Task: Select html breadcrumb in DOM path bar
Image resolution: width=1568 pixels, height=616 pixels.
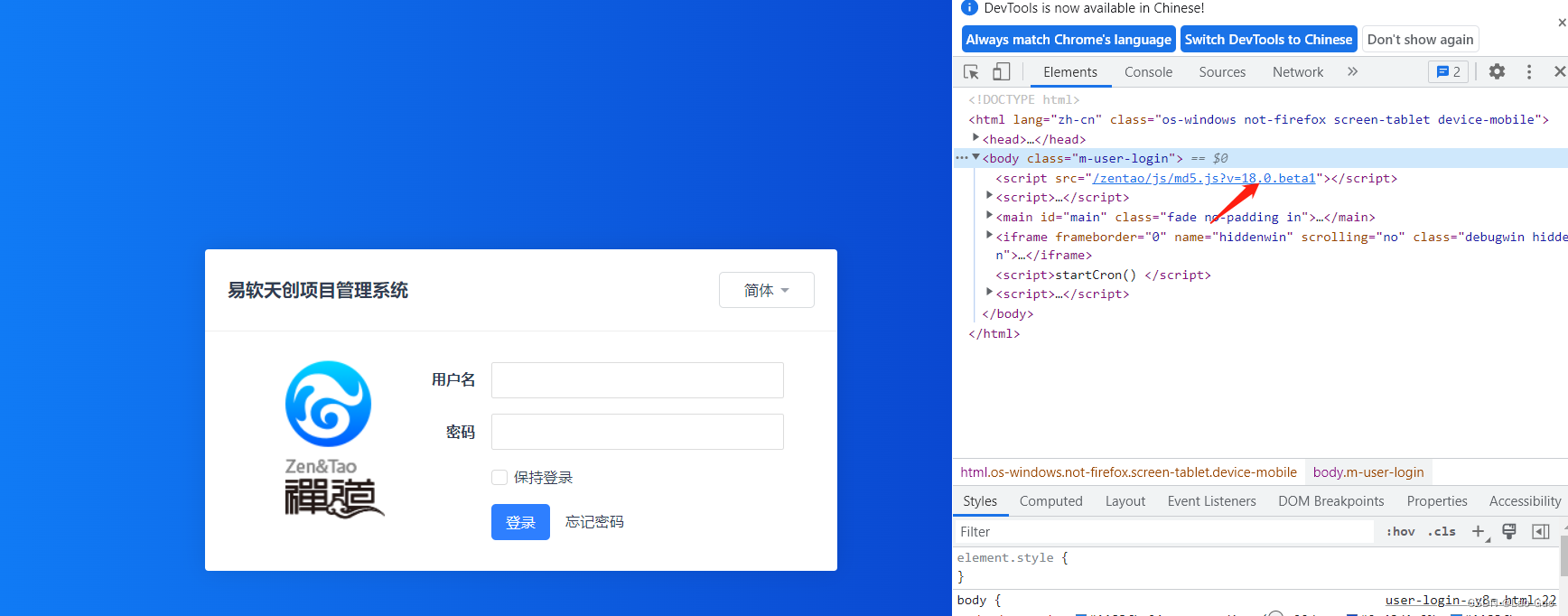Action: pyautogui.click(x=1128, y=472)
